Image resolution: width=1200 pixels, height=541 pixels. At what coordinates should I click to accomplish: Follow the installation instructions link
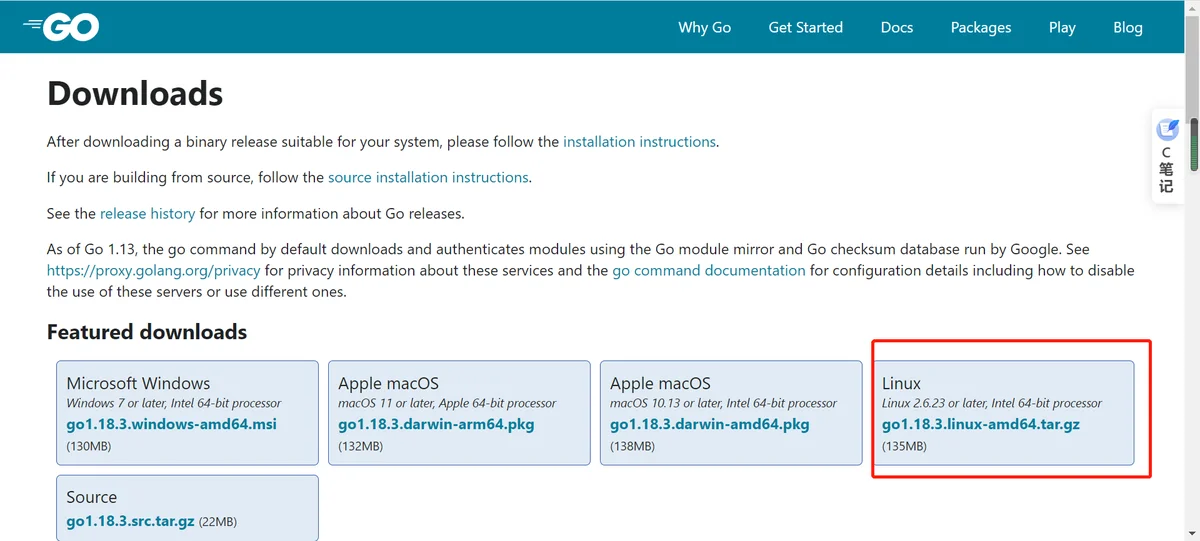[x=640, y=142]
